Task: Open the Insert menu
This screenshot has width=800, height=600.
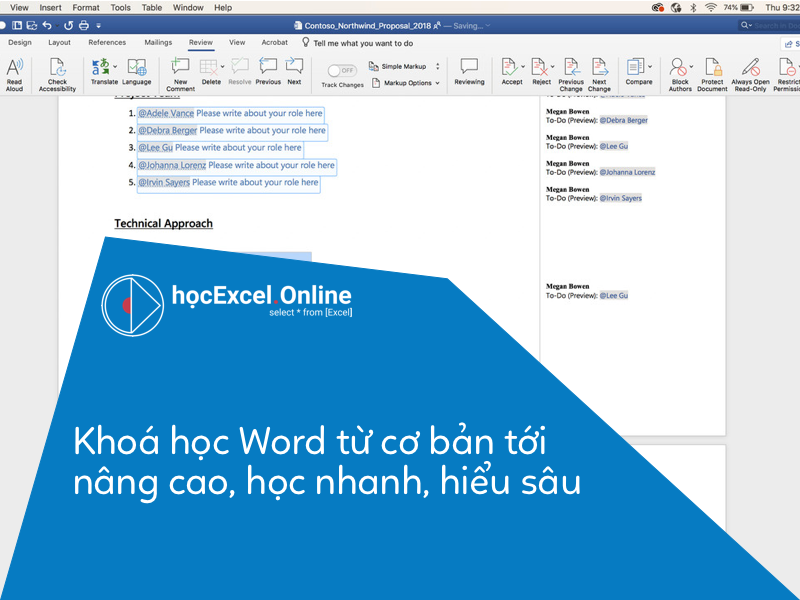Action: (x=51, y=8)
